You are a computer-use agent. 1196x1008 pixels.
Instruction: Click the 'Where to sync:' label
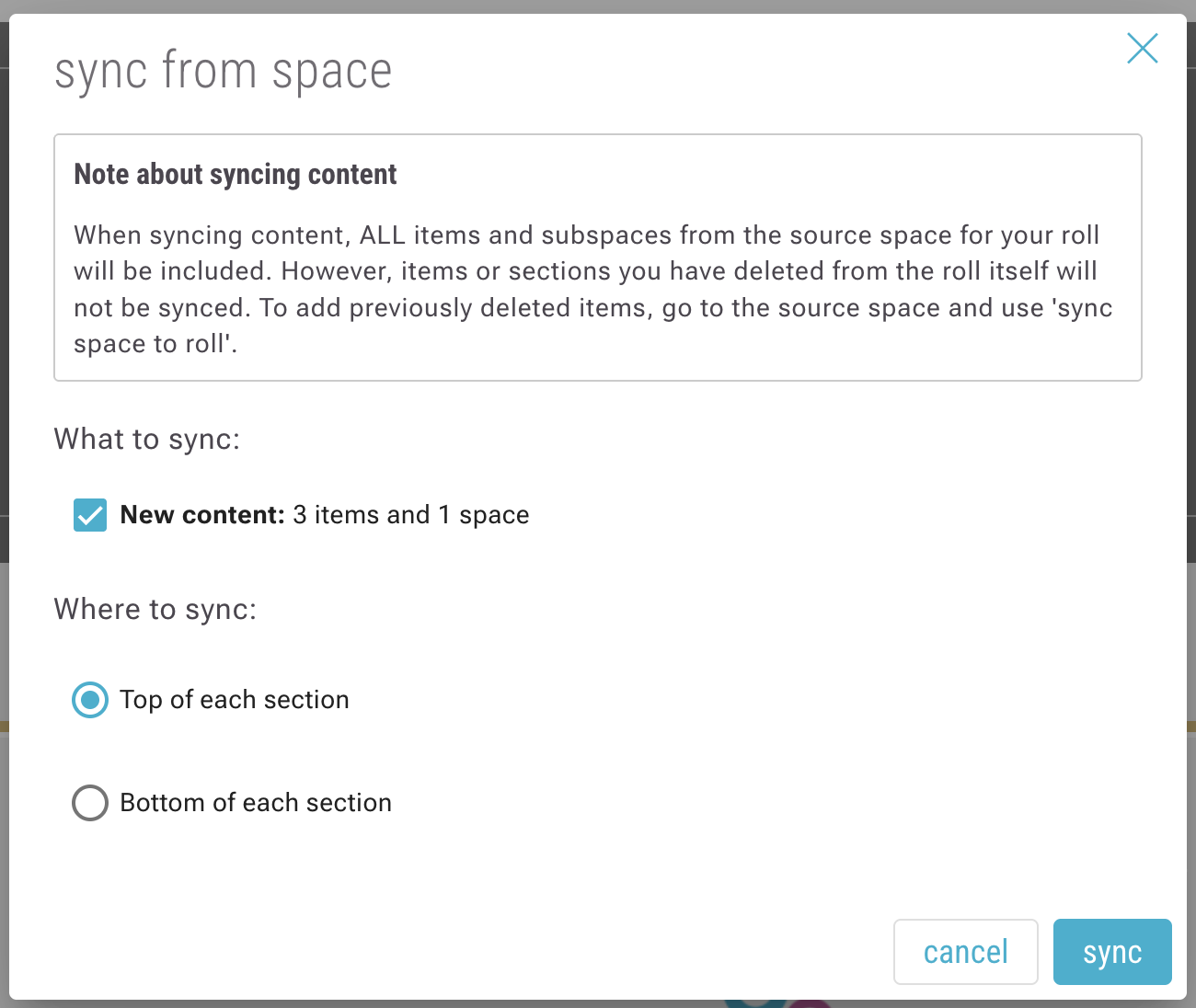tap(155, 610)
